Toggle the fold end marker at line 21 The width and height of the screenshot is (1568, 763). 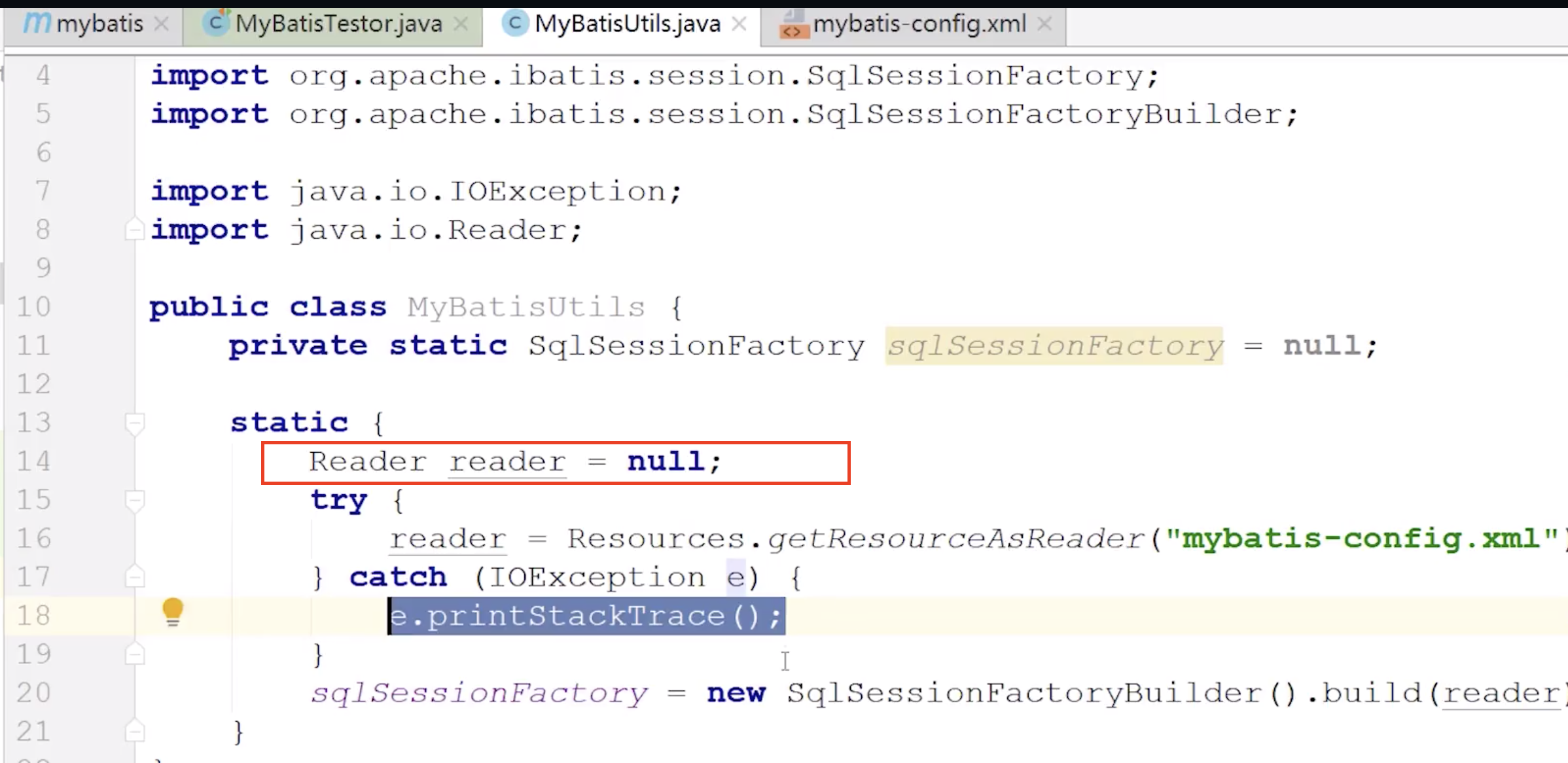click(x=134, y=730)
